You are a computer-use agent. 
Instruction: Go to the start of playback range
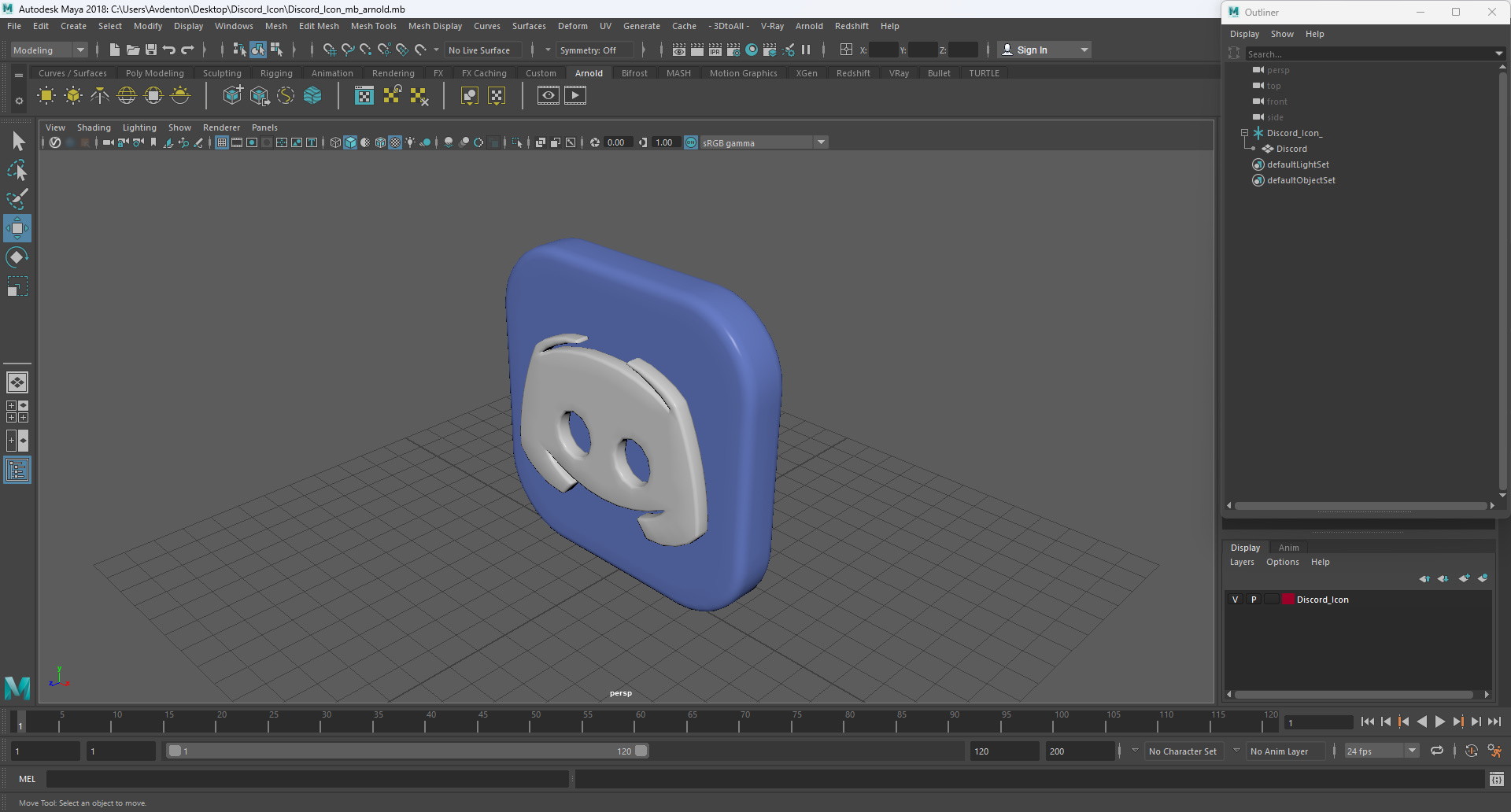1368,722
